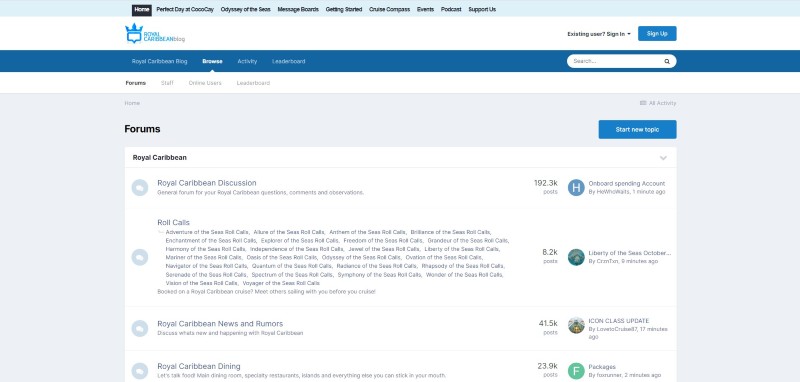The height and width of the screenshot is (382, 800).
Task: Open Events in the top bar
Action: (426, 9)
